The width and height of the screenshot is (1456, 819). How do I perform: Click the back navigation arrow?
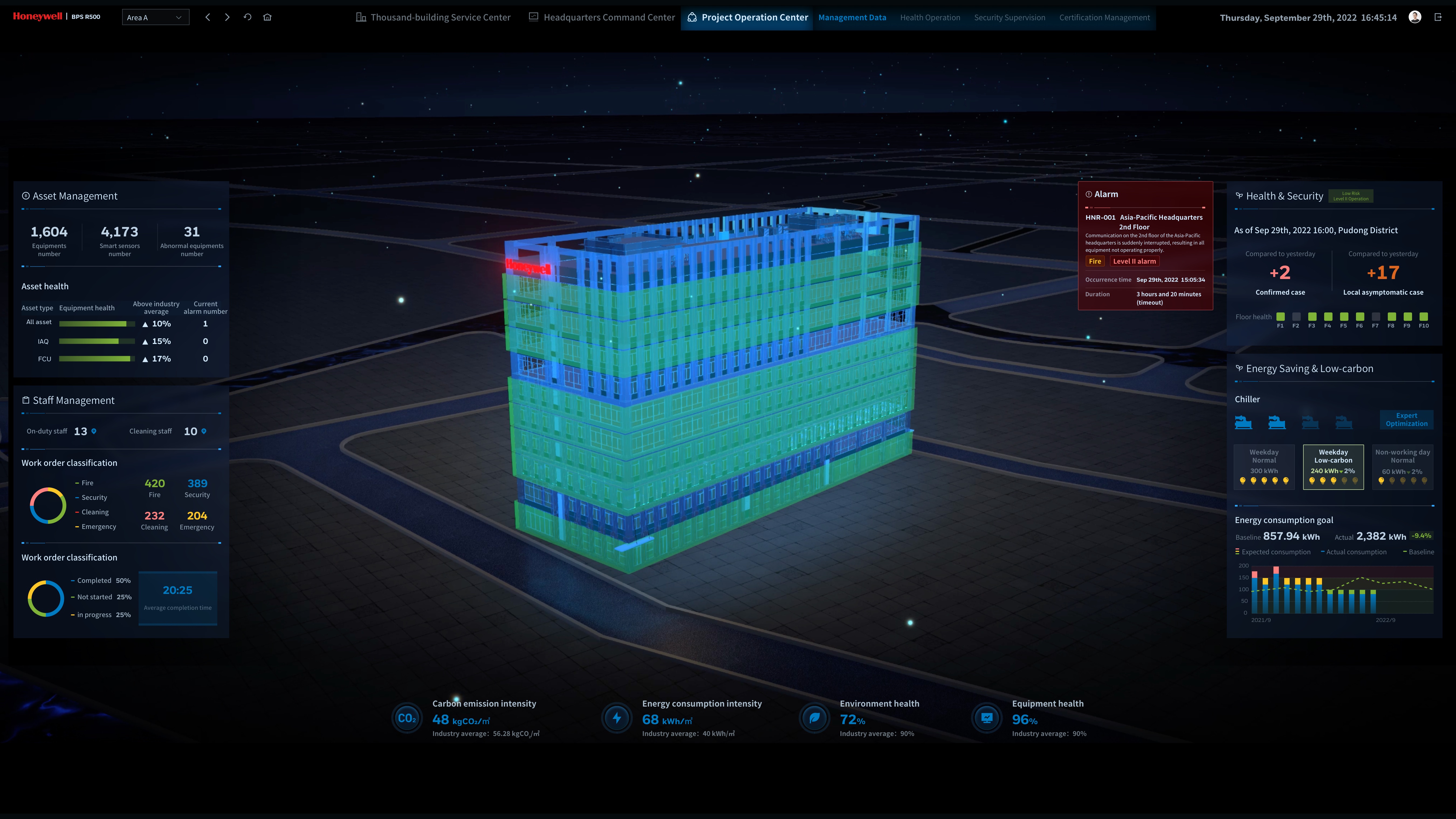tap(207, 18)
